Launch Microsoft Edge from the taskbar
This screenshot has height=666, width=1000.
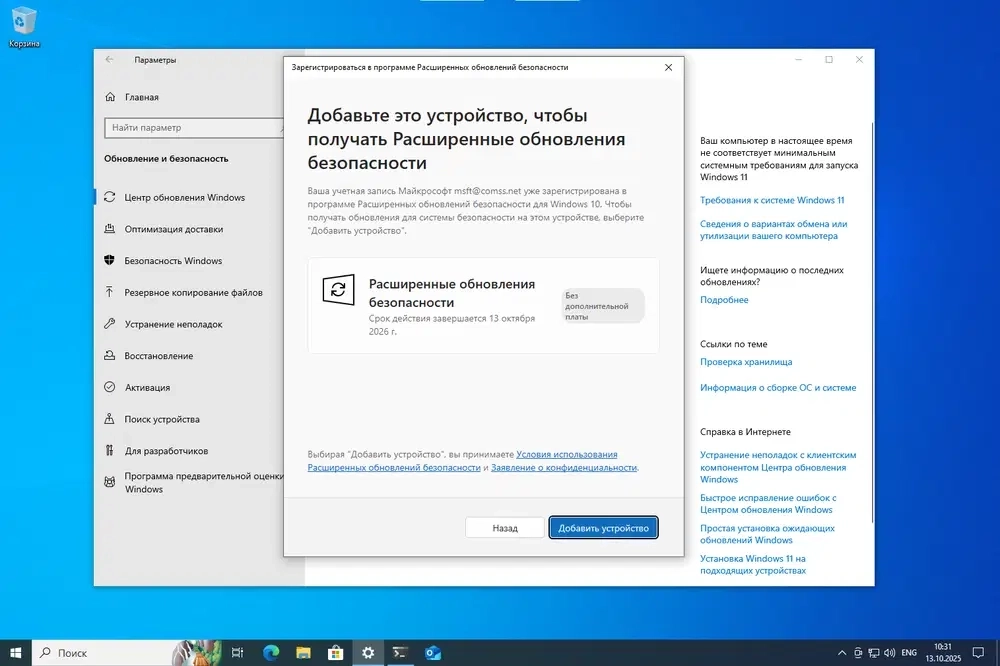[270, 653]
